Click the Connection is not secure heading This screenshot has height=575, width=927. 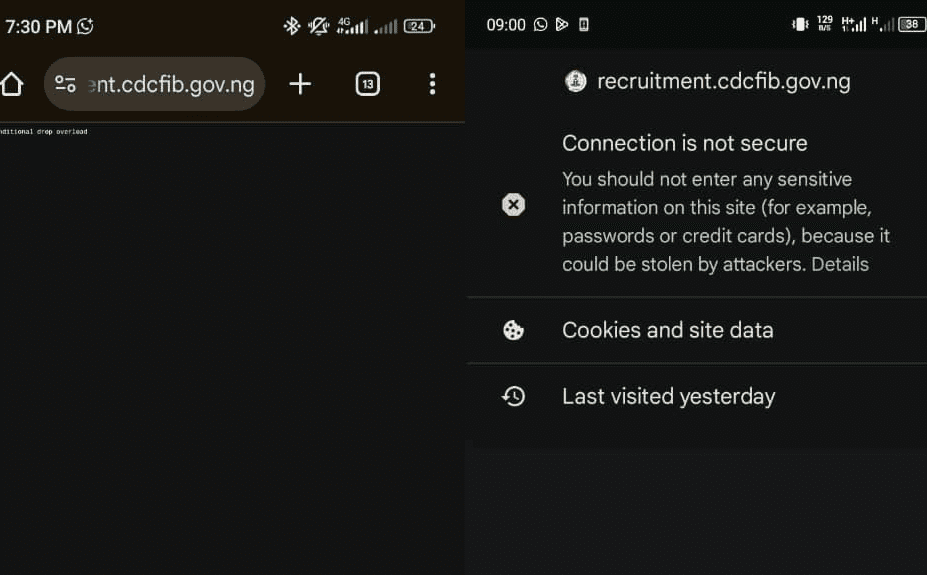[x=684, y=143]
